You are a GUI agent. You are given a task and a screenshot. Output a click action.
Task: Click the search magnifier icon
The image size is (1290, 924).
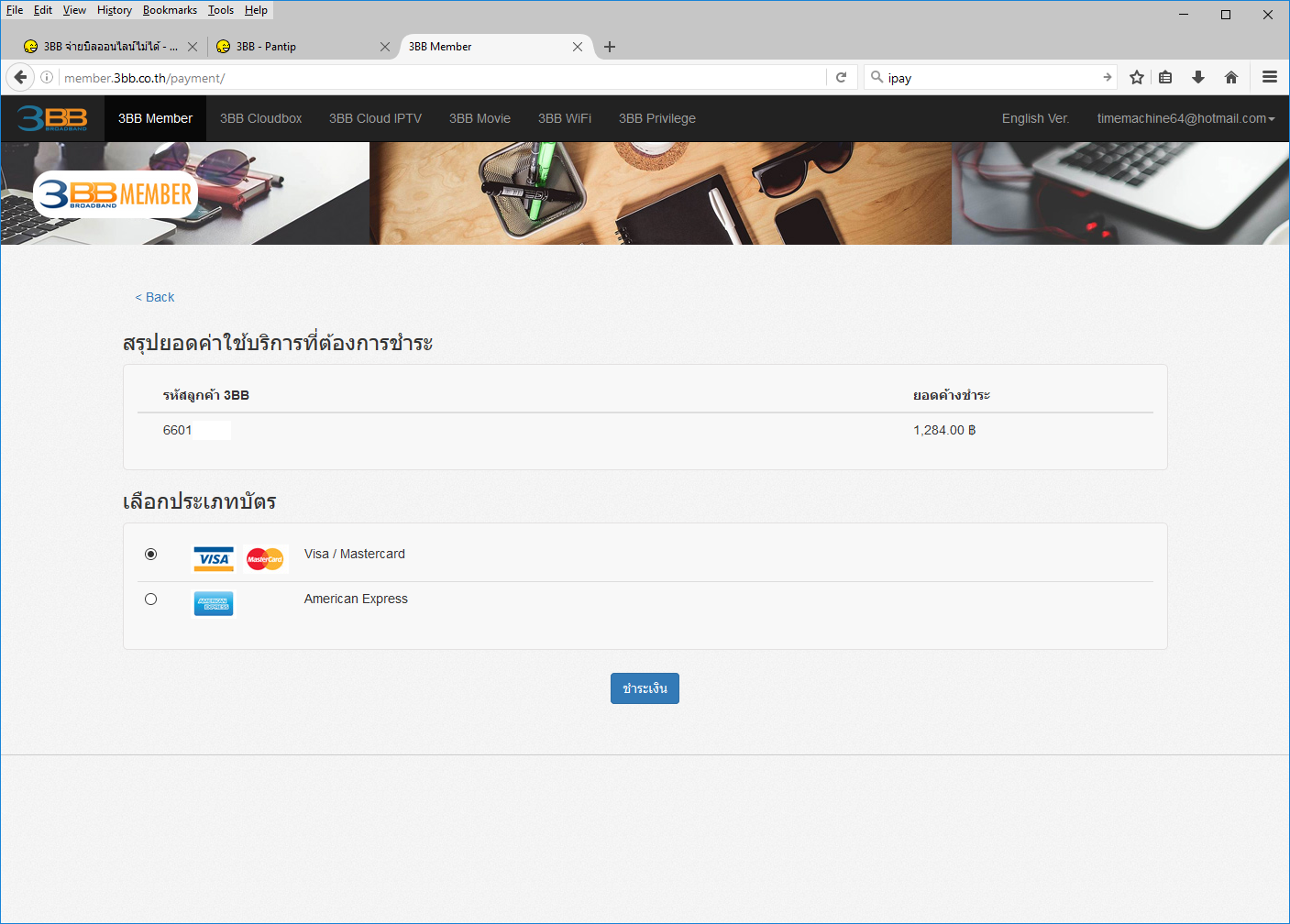click(877, 77)
